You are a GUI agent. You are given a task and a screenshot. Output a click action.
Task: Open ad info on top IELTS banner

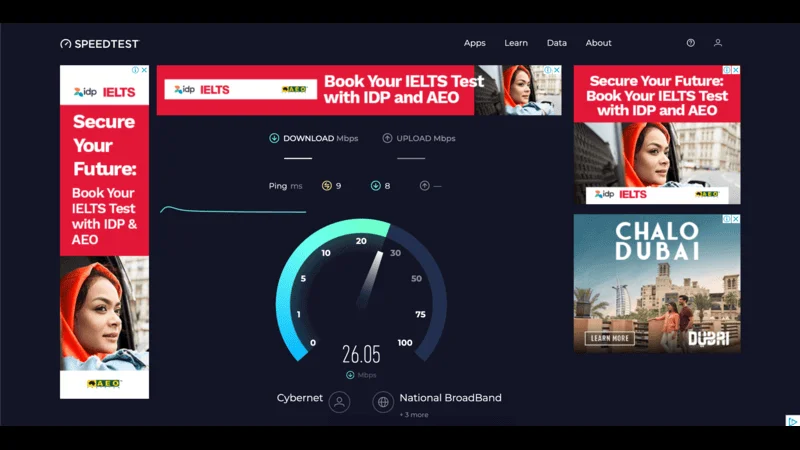[547, 70]
